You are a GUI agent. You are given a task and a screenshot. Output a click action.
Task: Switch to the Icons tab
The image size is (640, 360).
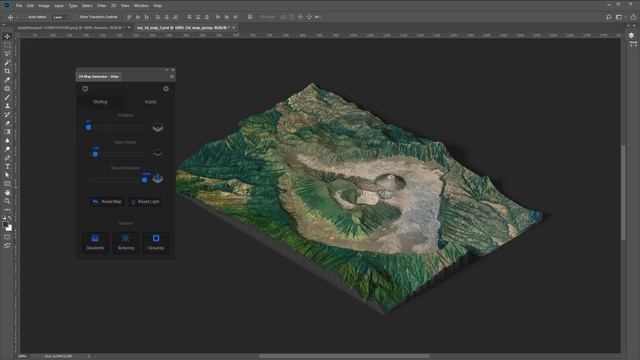(150, 102)
